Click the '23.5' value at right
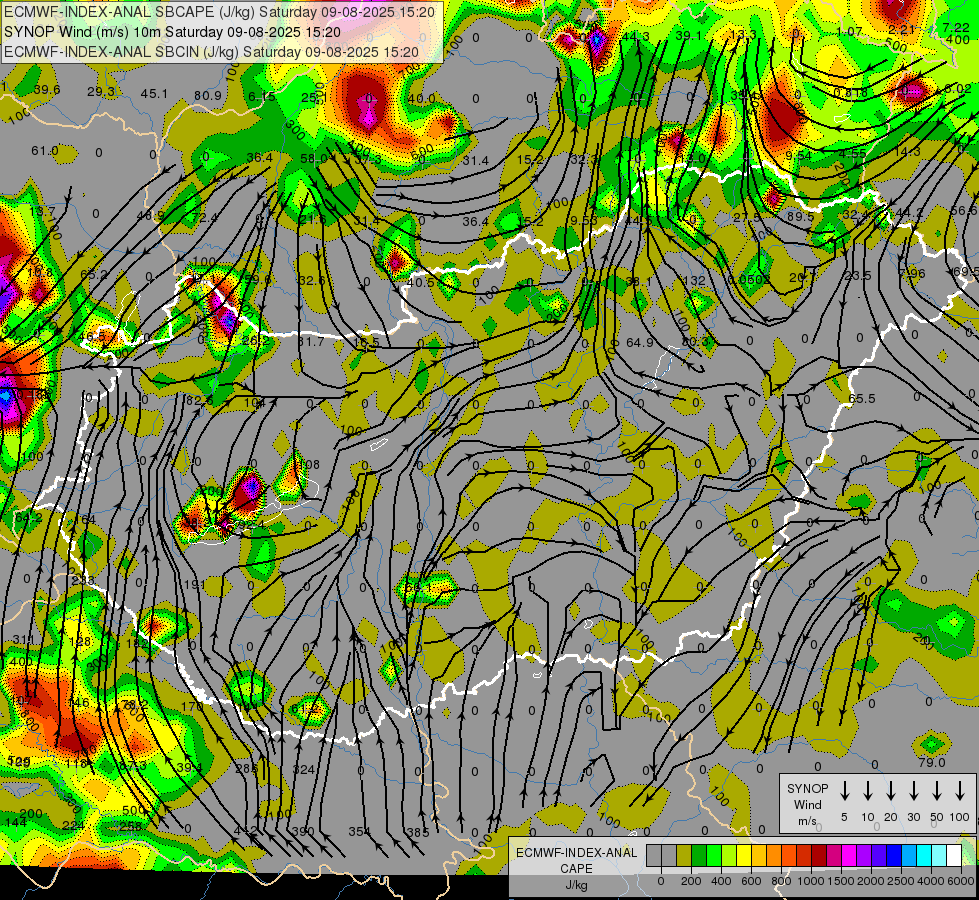 point(857,275)
